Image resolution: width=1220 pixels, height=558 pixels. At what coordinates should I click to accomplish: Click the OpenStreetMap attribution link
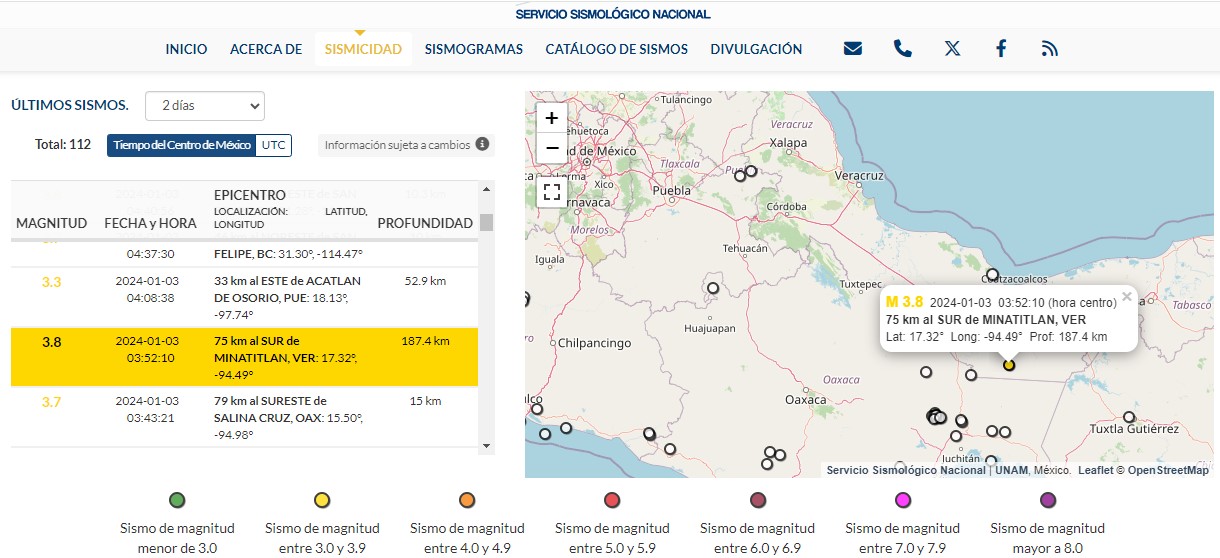pos(1168,470)
